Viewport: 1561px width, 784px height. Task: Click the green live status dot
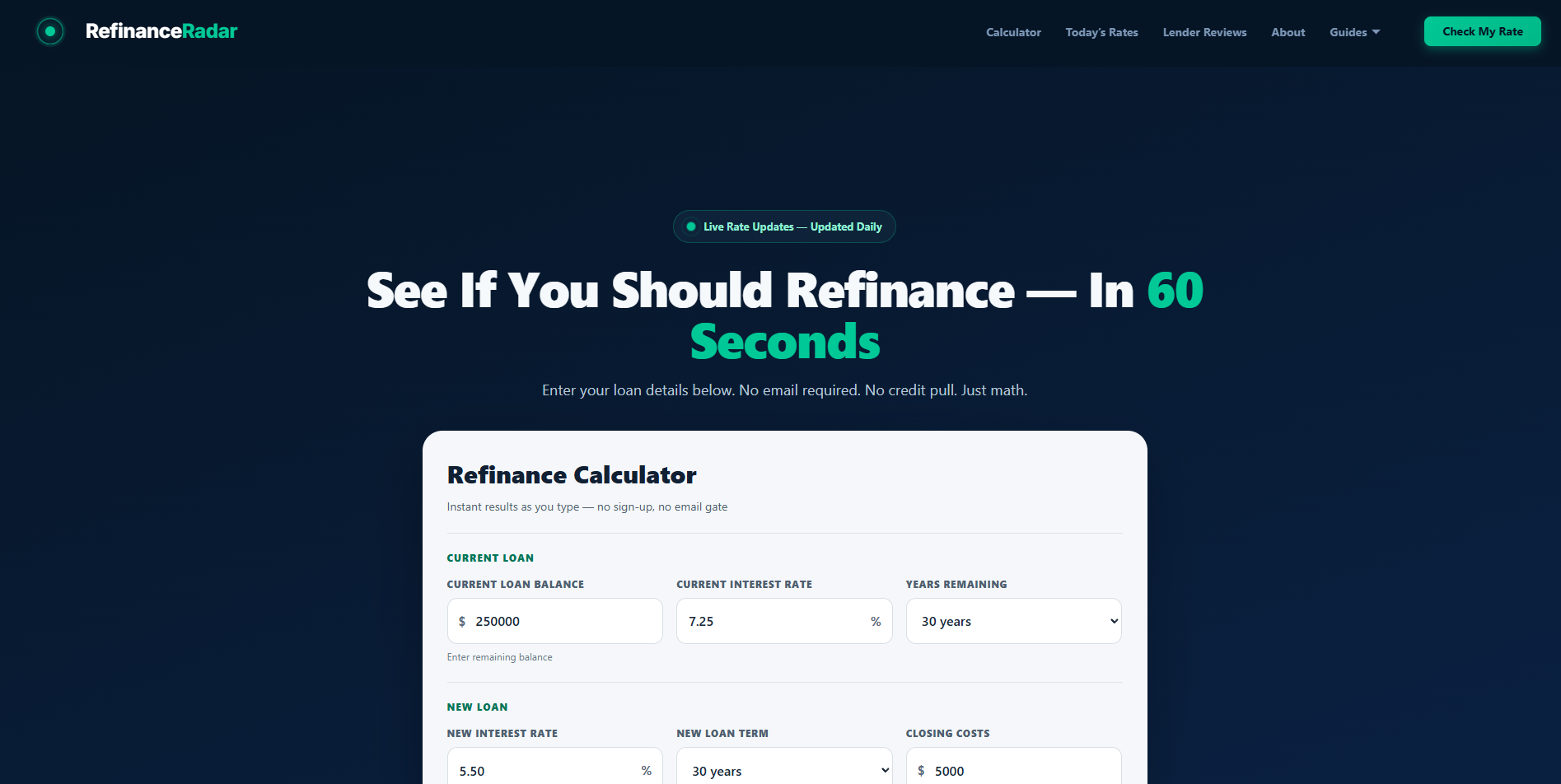691,226
